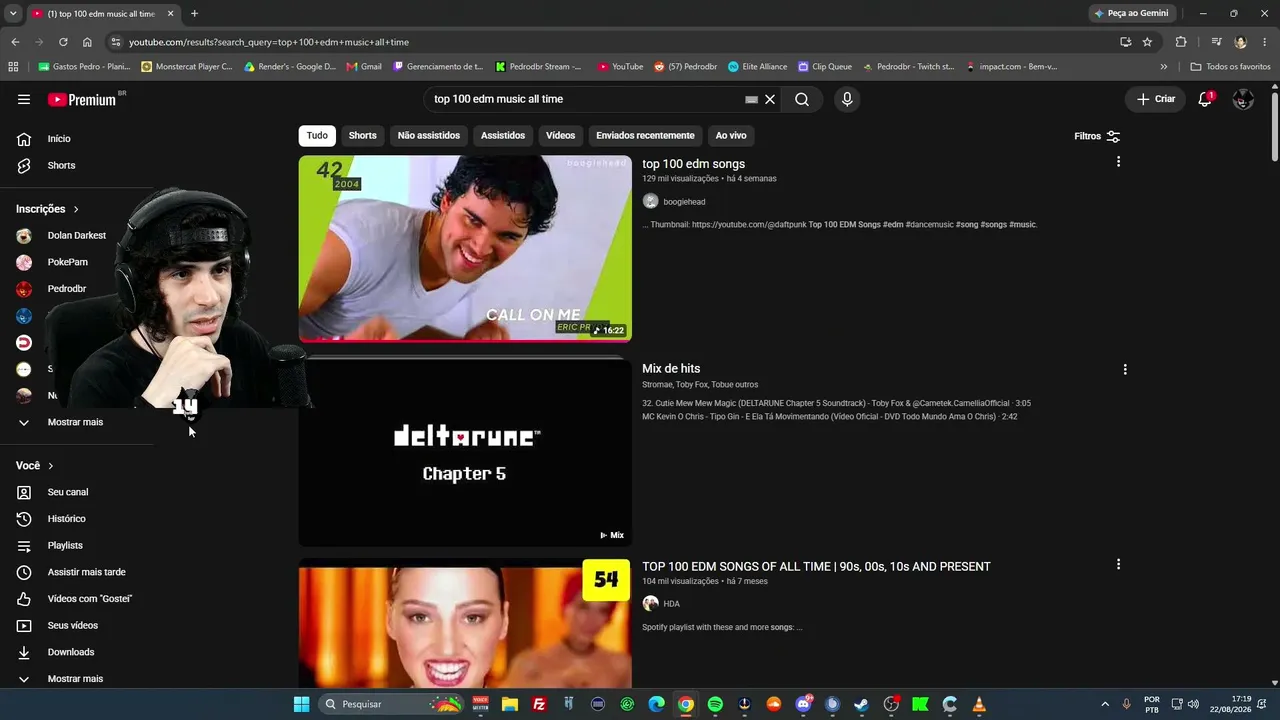This screenshot has height=720, width=1280.
Task: Select the Ao vivo chip
Action: click(731, 135)
